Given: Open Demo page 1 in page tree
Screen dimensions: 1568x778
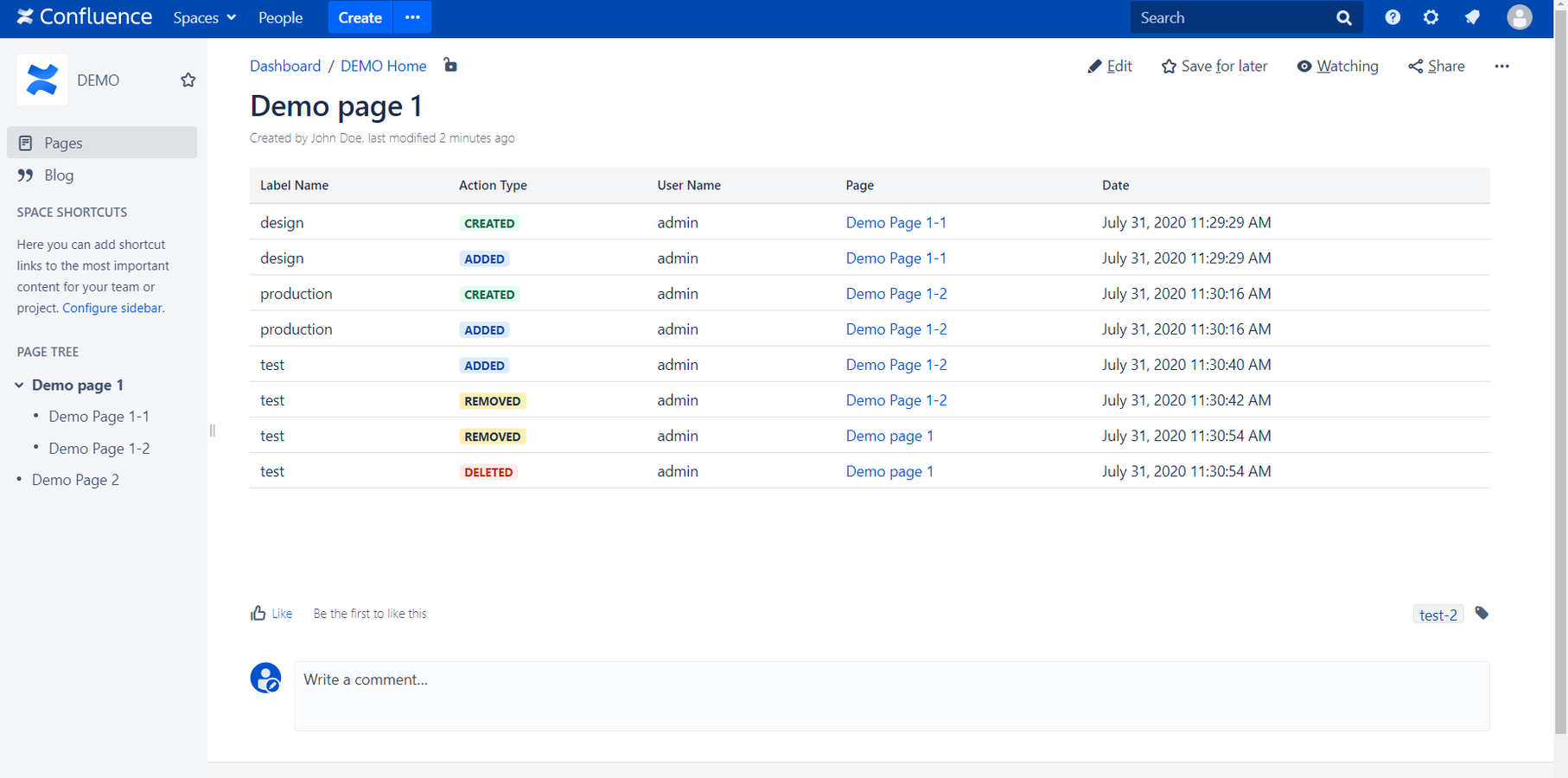Looking at the screenshot, I should 78,385.
